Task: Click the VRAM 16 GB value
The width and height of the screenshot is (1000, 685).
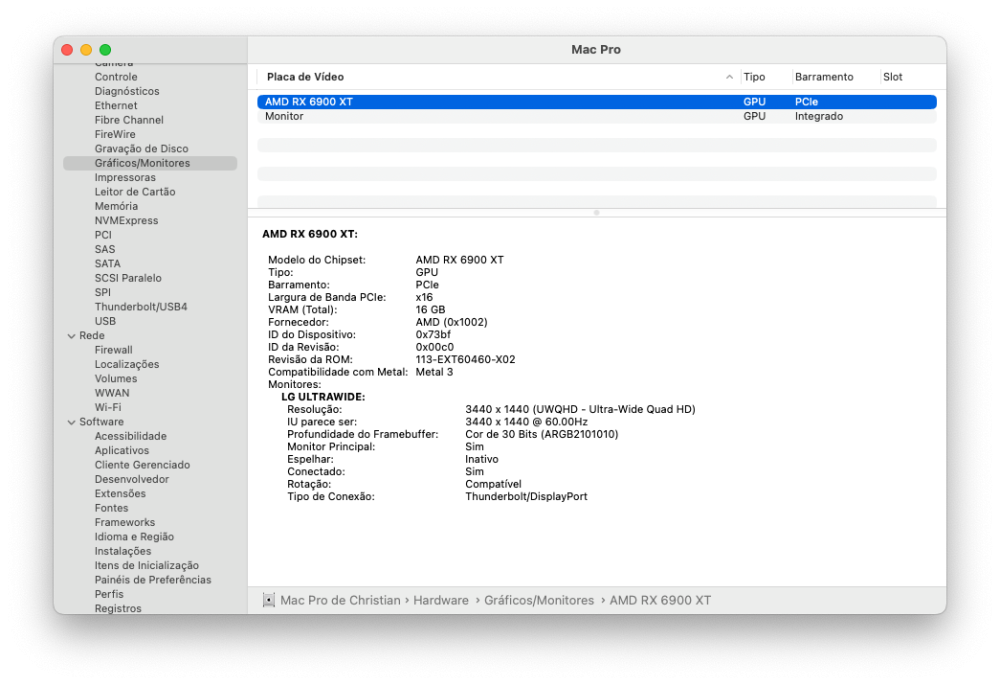Action: click(430, 310)
